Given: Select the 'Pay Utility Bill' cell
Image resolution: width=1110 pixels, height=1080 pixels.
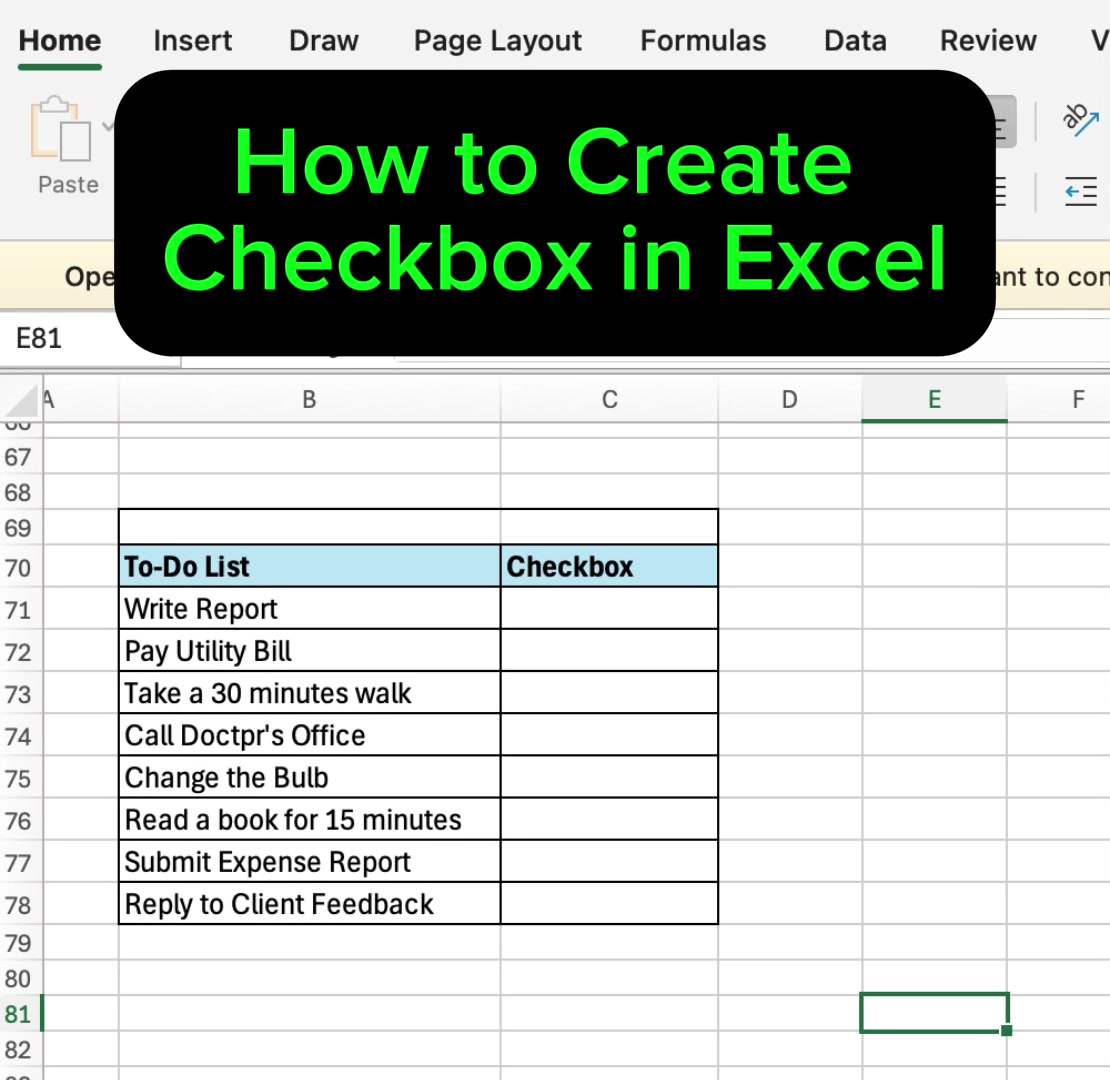Looking at the screenshot, I should 309,650.
